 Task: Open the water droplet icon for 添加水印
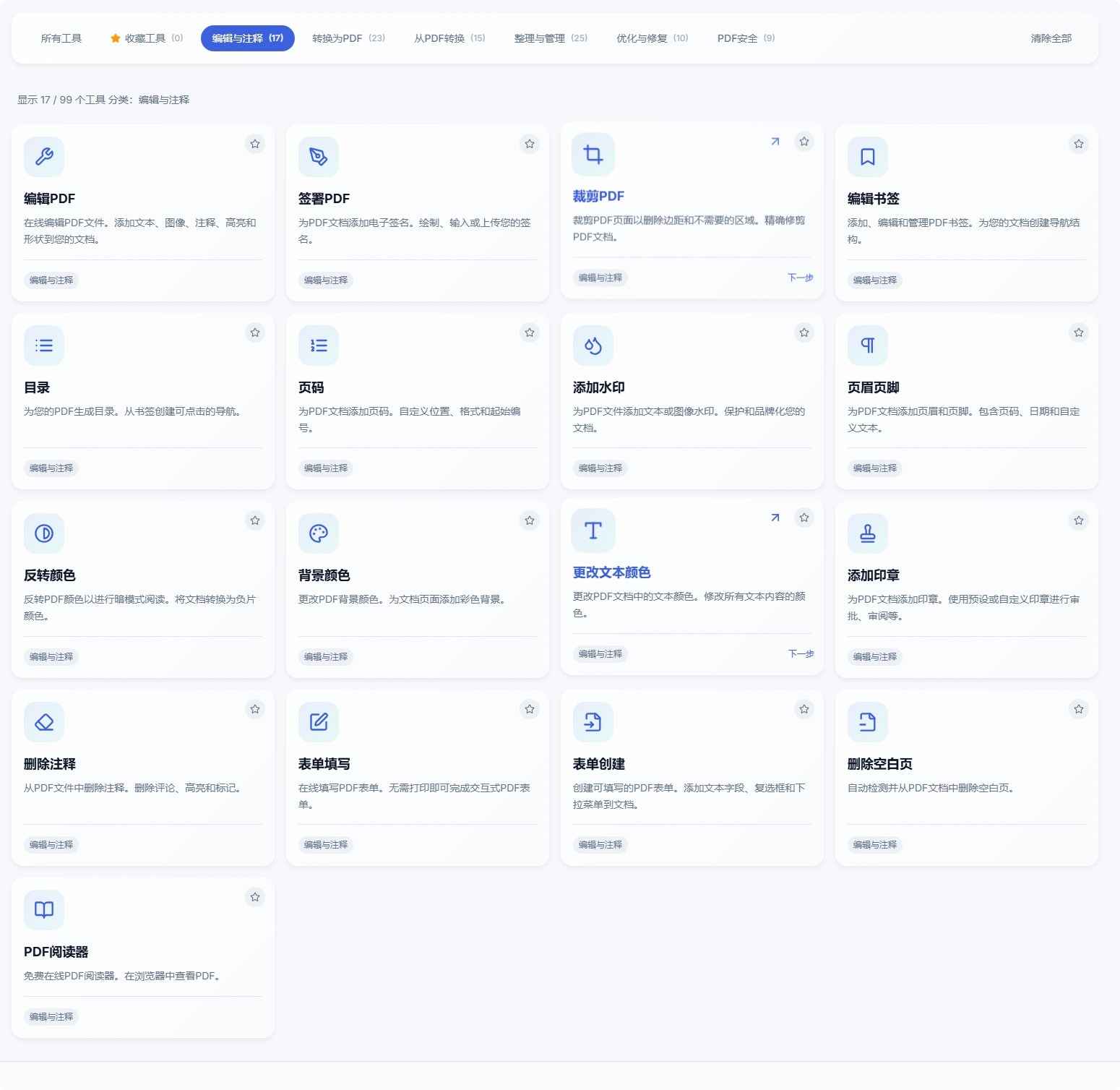[x=593, y=346]
